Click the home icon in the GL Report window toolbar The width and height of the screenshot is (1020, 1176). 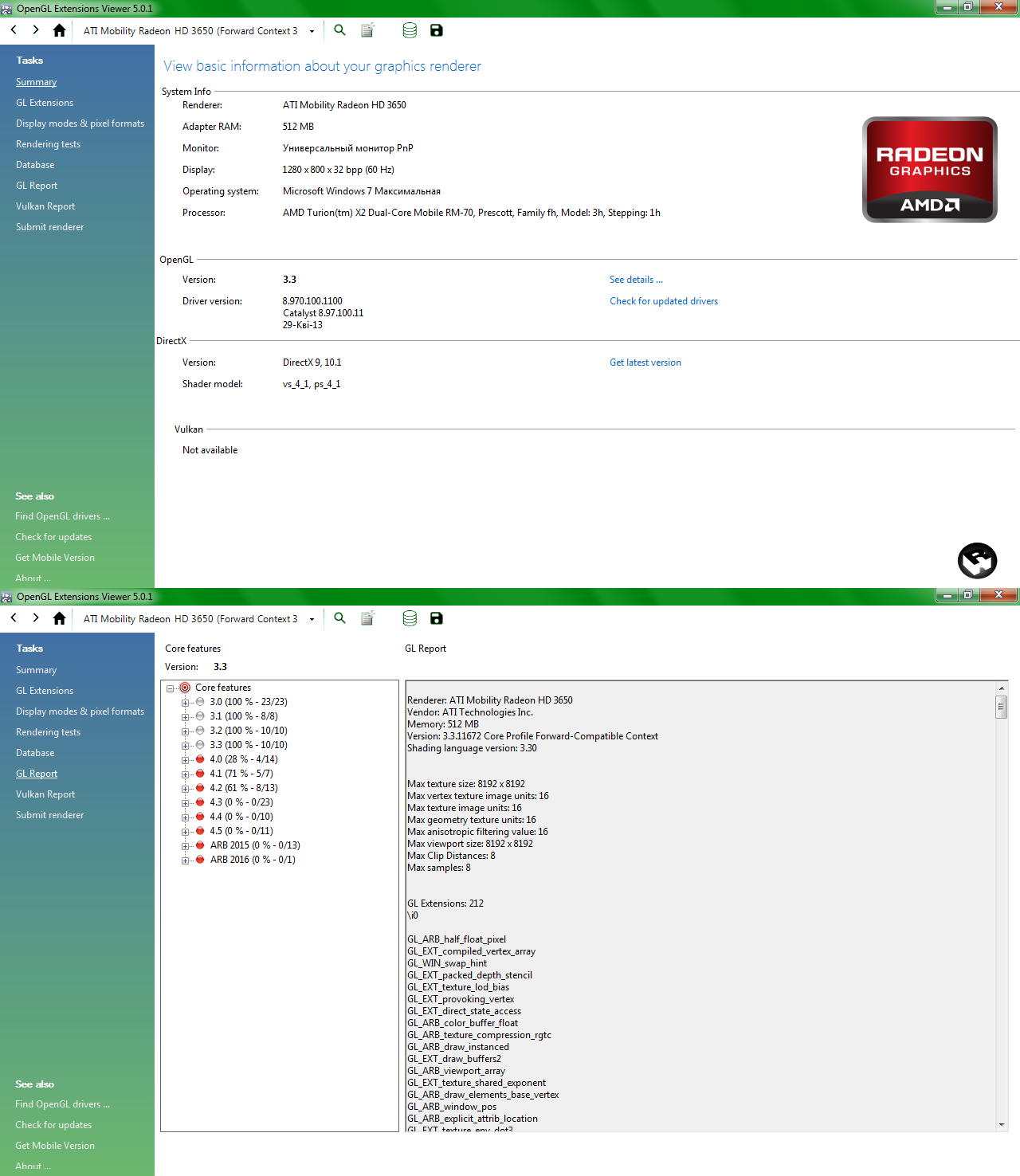click(59, 618)
